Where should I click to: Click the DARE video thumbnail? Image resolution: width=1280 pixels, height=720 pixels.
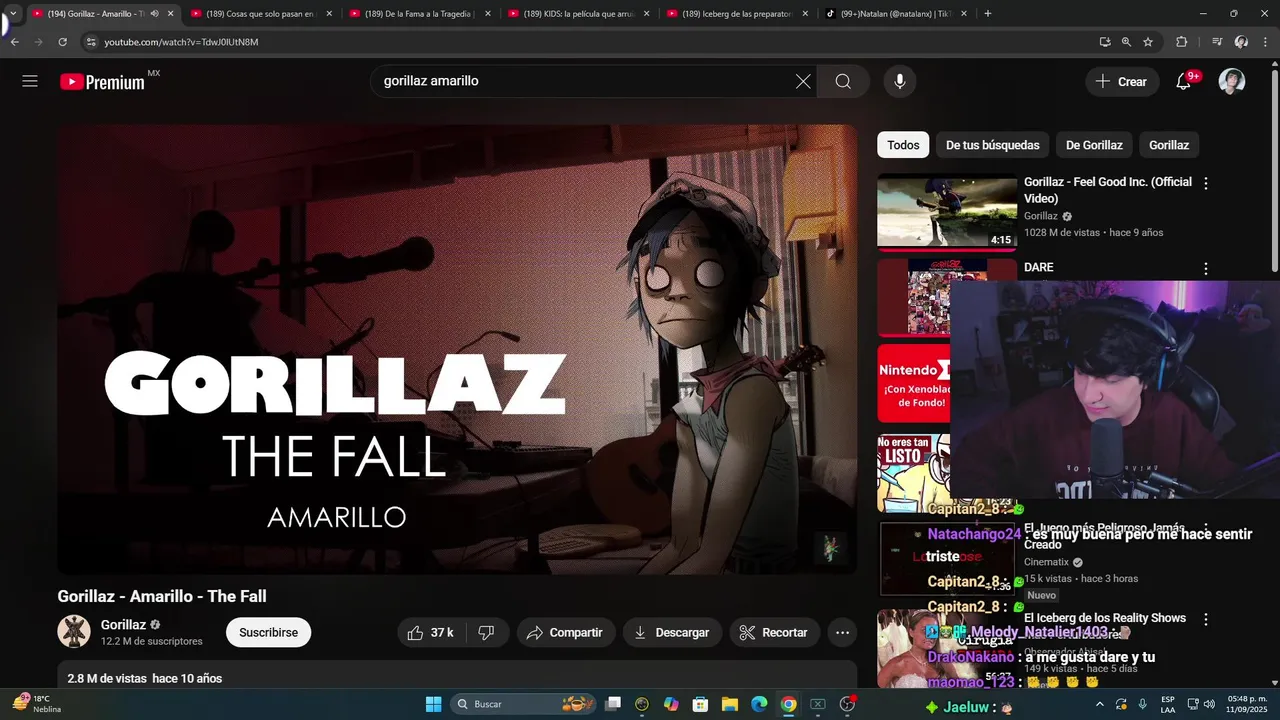coord(946,298)
